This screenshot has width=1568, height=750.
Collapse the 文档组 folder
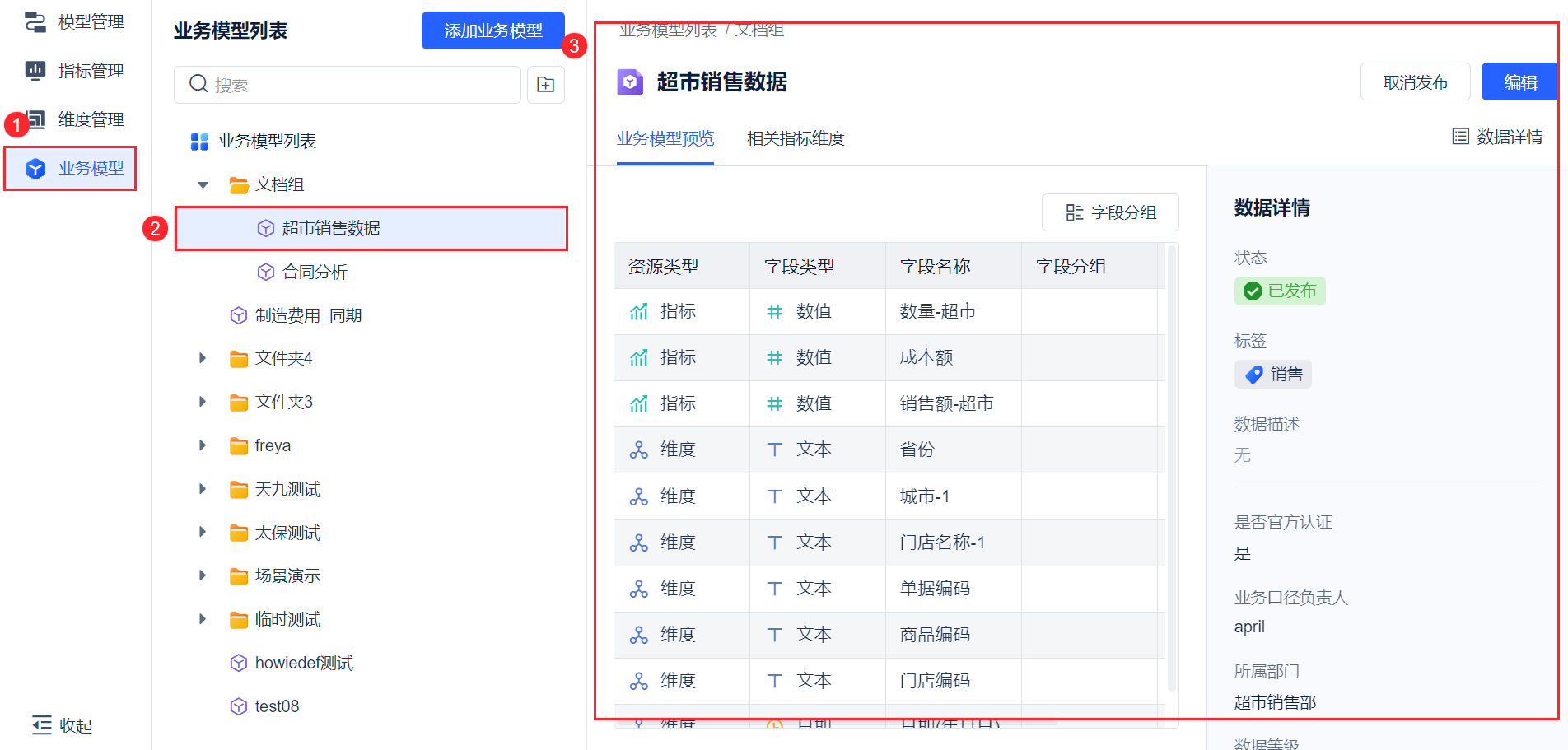click(x=203, y=184)
